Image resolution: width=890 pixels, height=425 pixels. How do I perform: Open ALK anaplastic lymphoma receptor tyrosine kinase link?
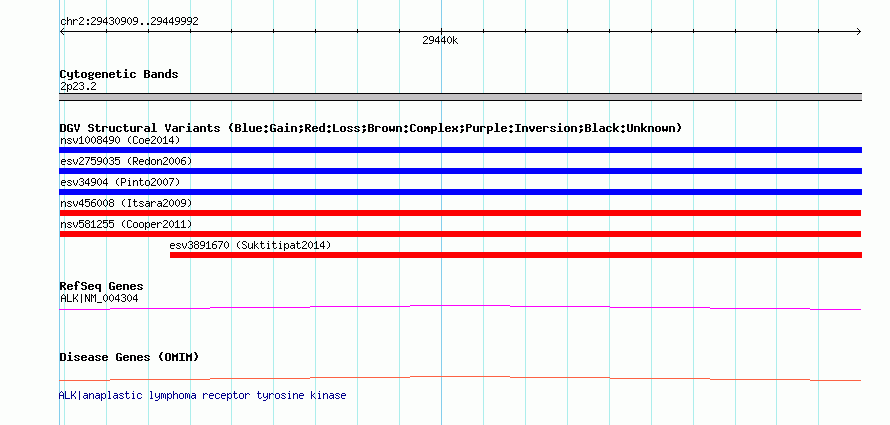(x=202, y=395)
